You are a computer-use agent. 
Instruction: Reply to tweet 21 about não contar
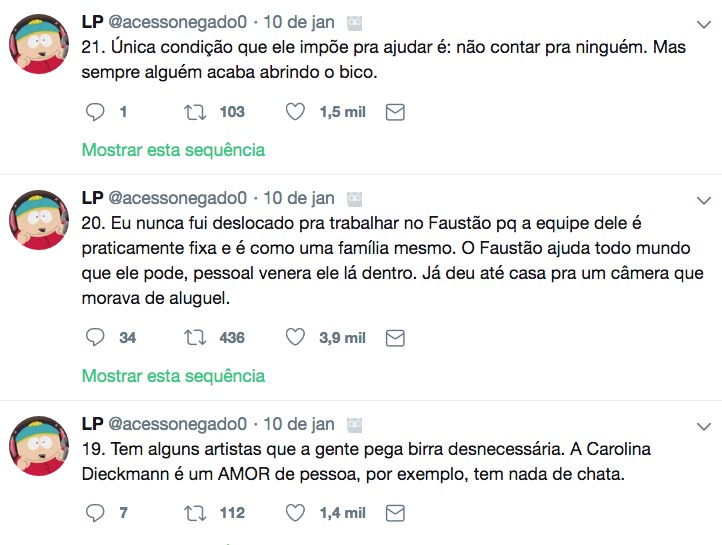click(96, 112)
